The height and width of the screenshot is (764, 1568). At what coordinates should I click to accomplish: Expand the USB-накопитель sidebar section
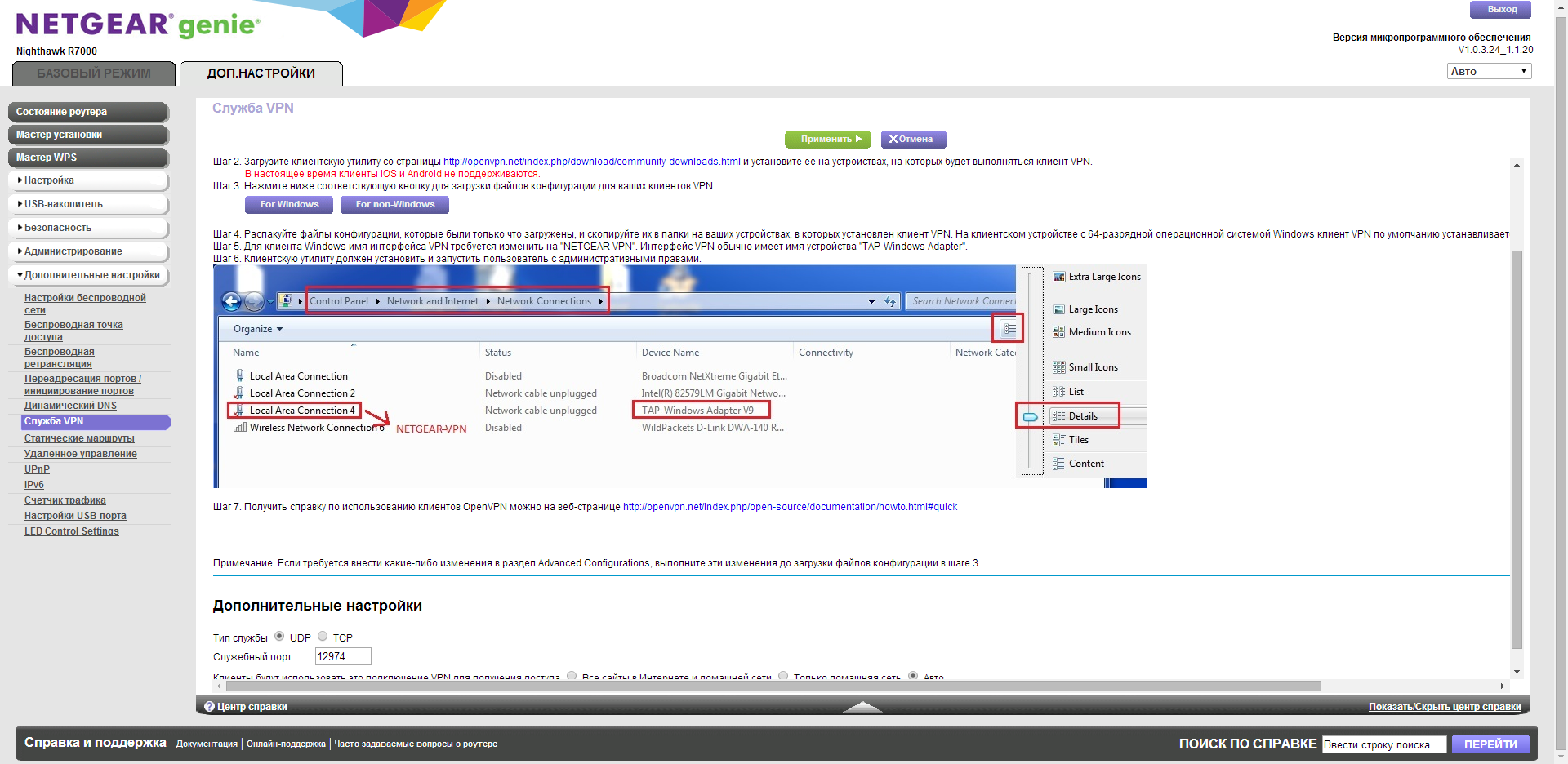[88, 204]
